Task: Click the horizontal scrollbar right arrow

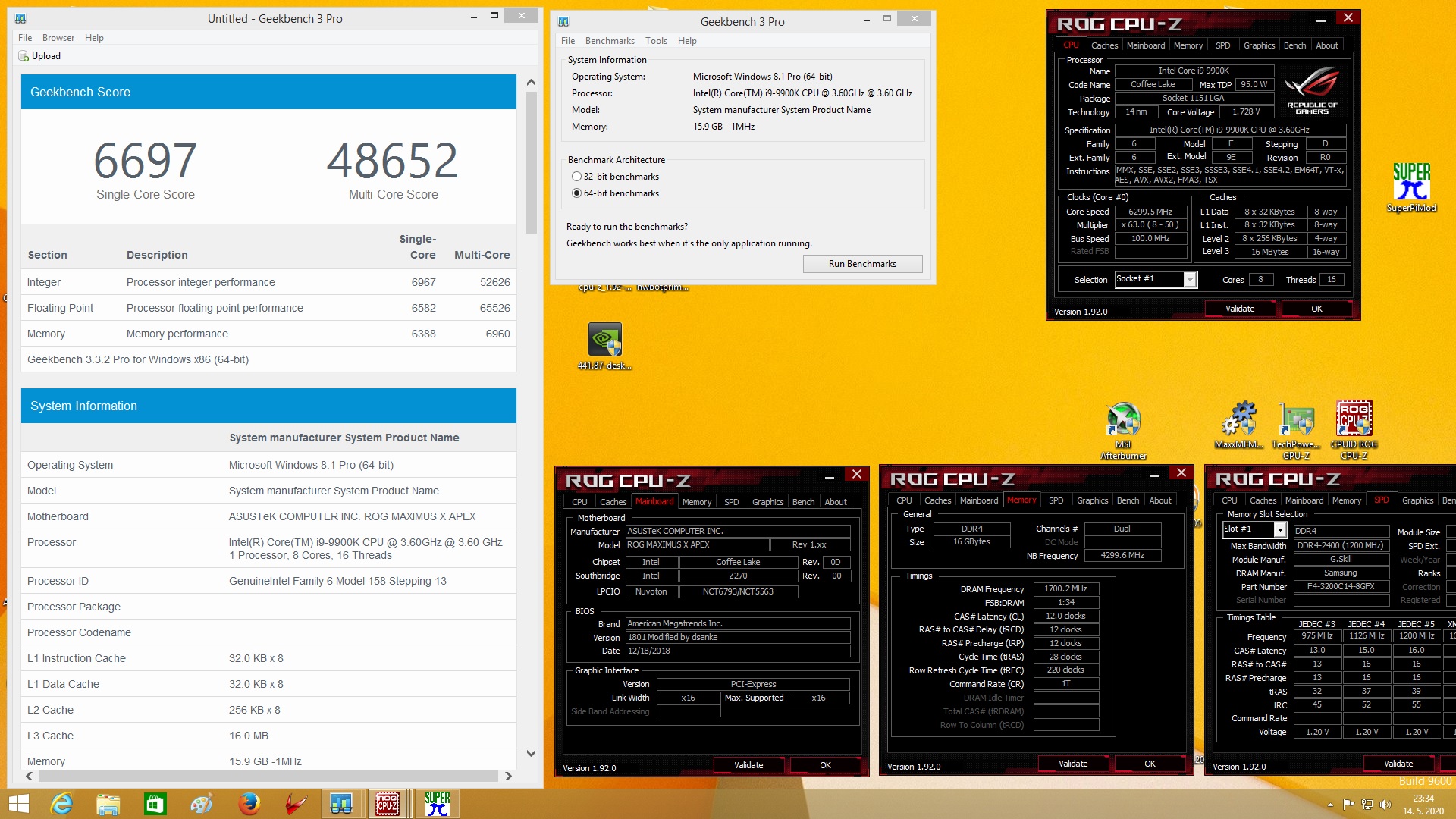Action: pos(508,776)
